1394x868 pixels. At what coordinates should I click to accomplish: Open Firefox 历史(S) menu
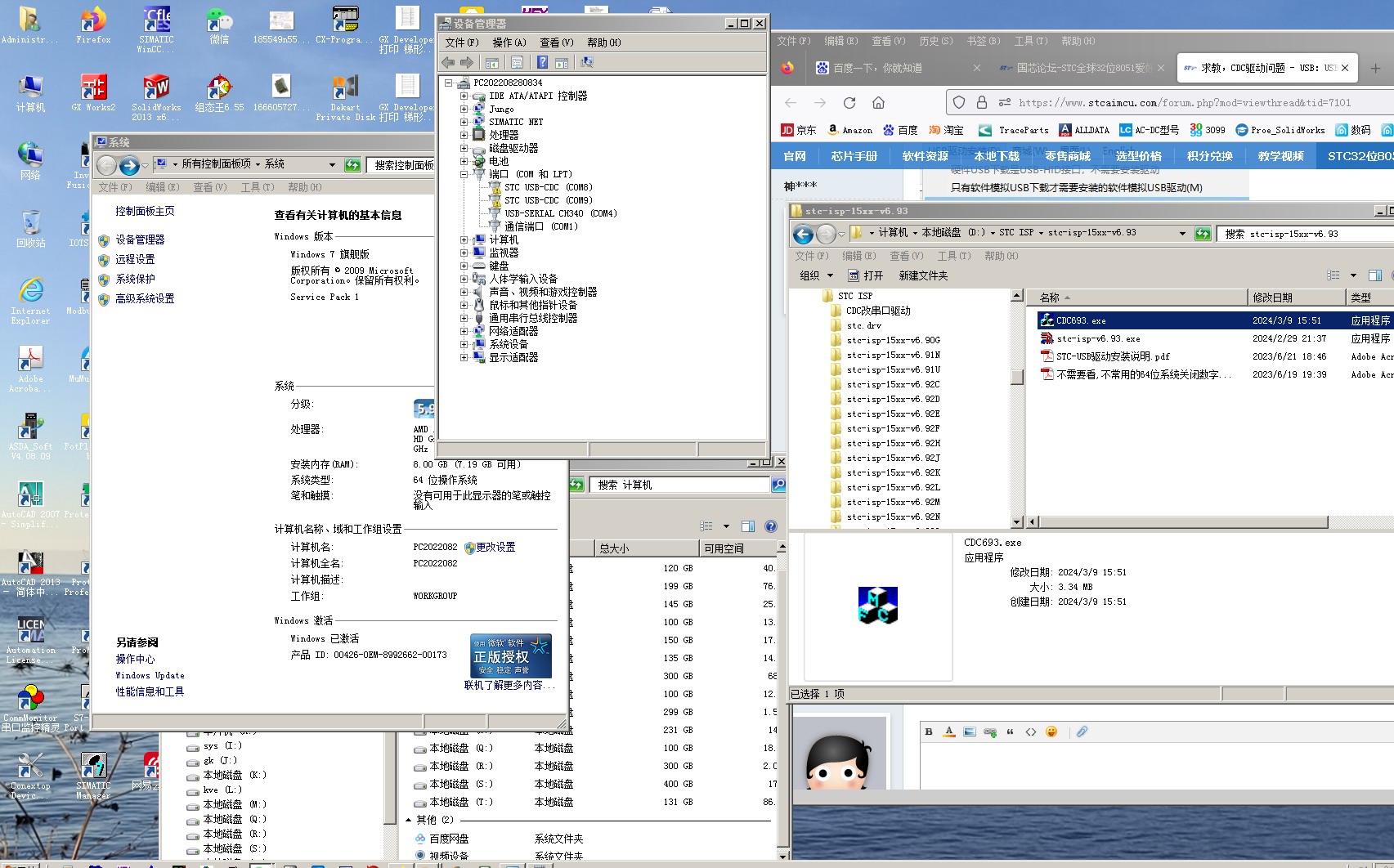click(936, 41)
